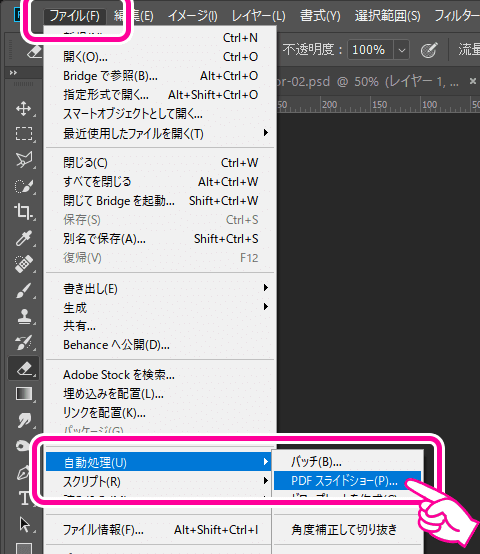The width and height of the screenshot is (480, 554).
Task: Choose すべてを閉じる menu item
Action: 160,182
